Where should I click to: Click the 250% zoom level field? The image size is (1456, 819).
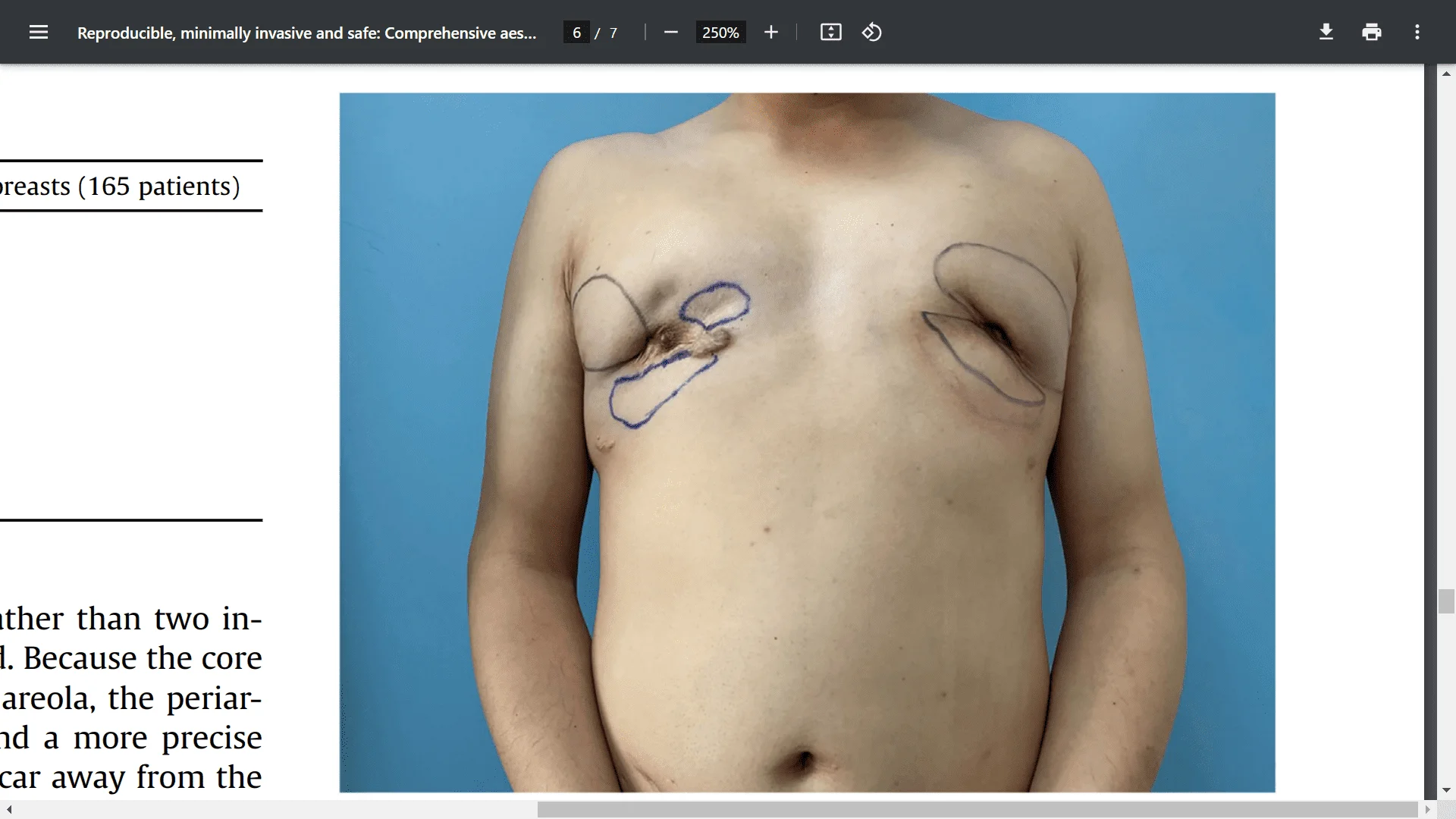click(720, 33)
